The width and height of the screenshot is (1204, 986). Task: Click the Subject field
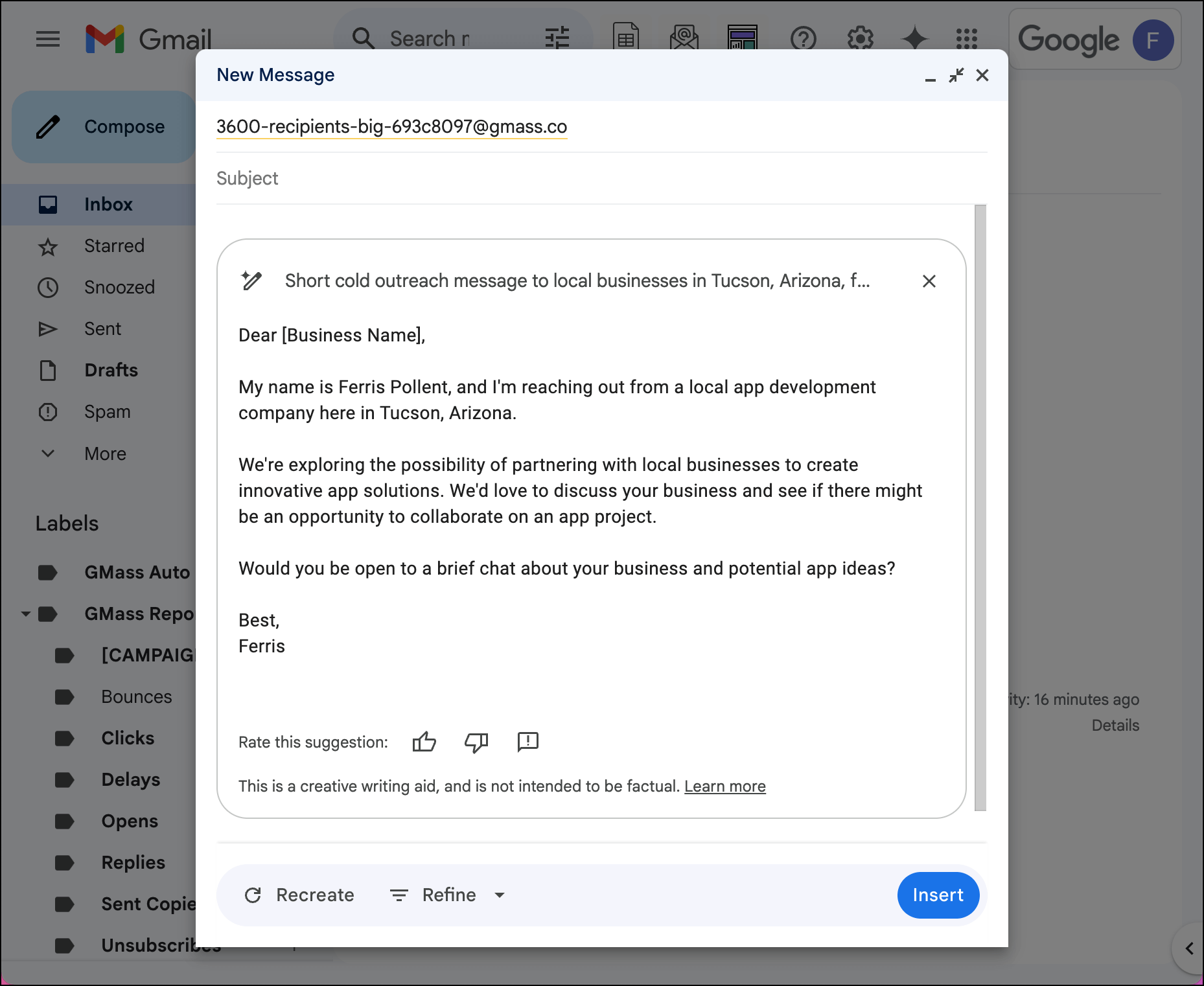click(601, 179)
